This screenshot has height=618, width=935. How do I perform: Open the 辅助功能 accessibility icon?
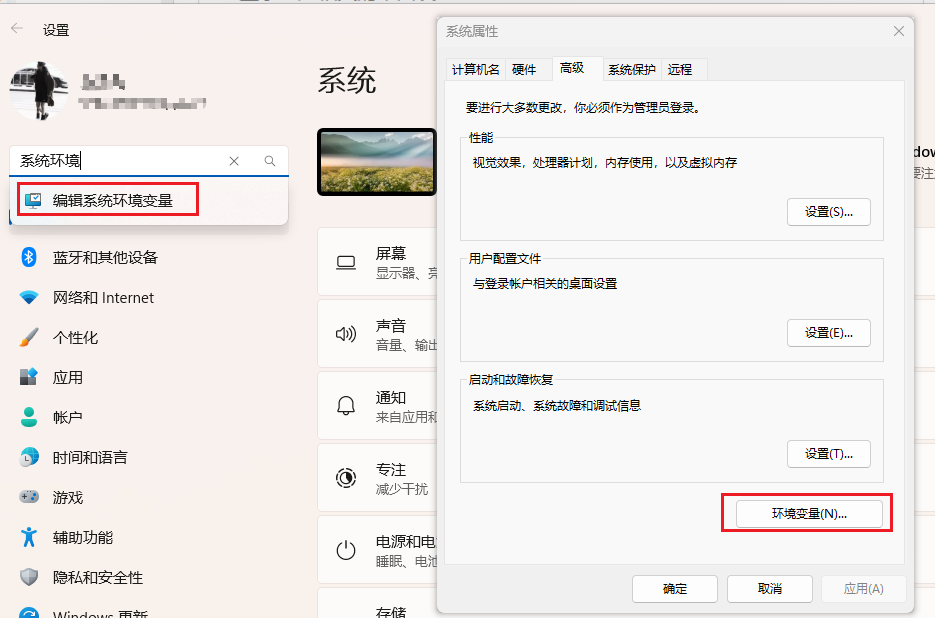[x=29, y=537]
